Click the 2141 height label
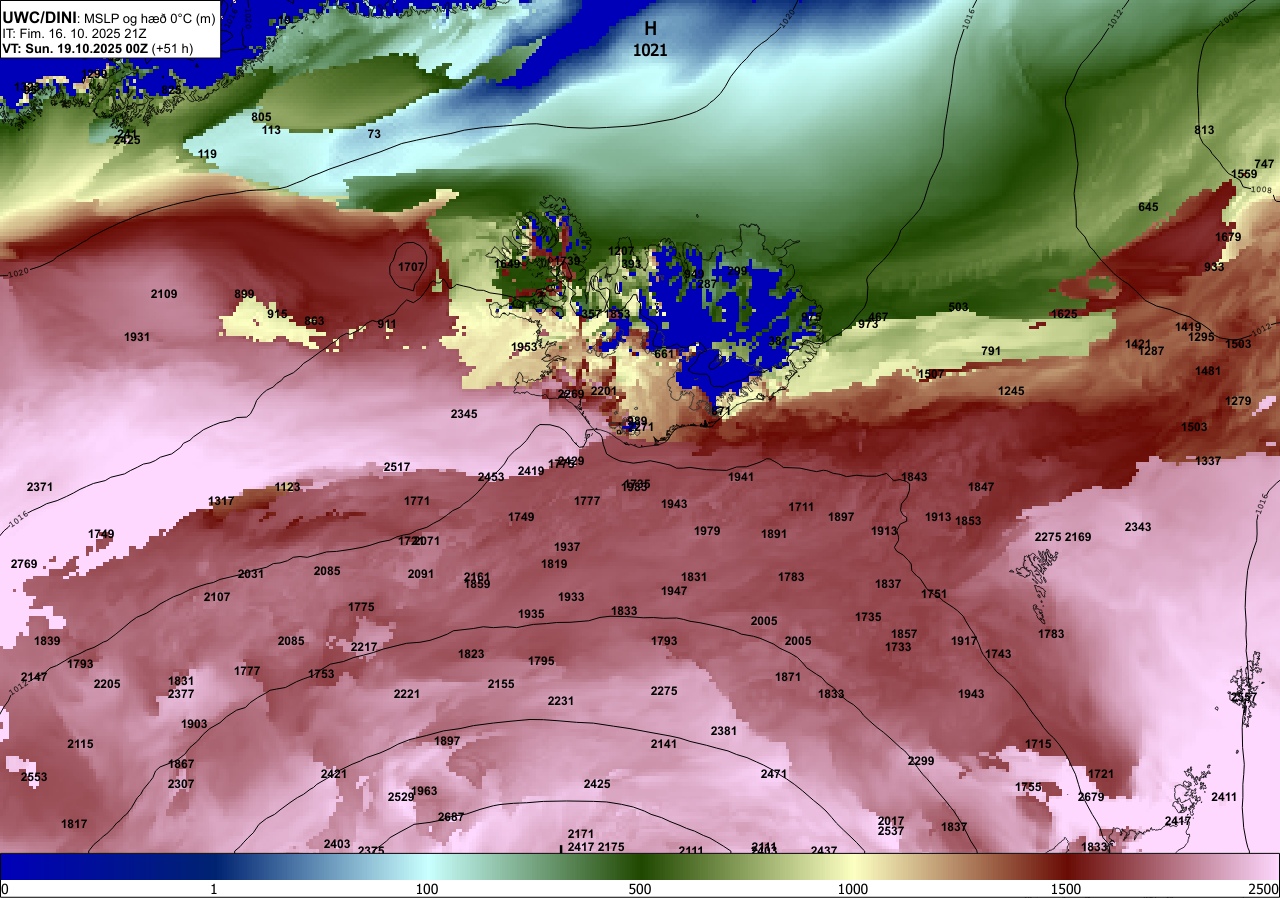The height and width of the screenshot is (898, 1280). point(664,744)
